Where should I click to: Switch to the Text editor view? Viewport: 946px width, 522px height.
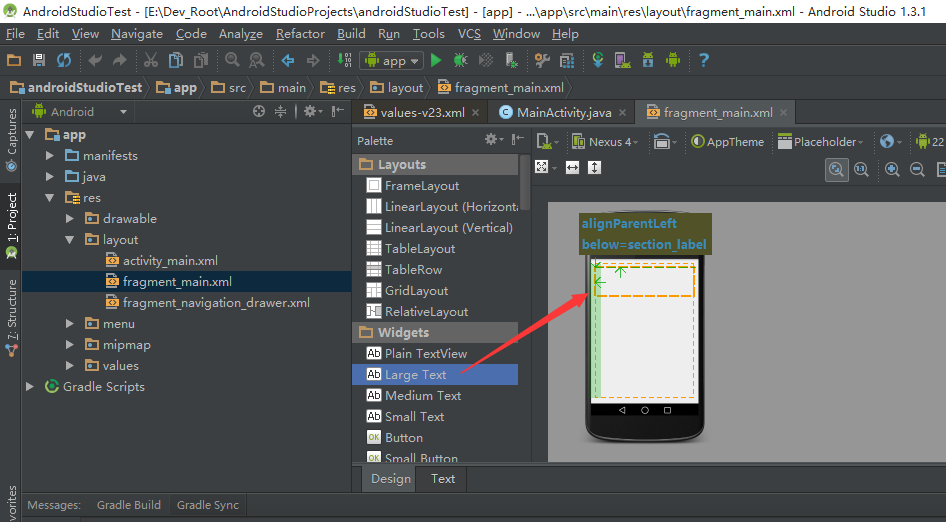click(x=443, y=479)
